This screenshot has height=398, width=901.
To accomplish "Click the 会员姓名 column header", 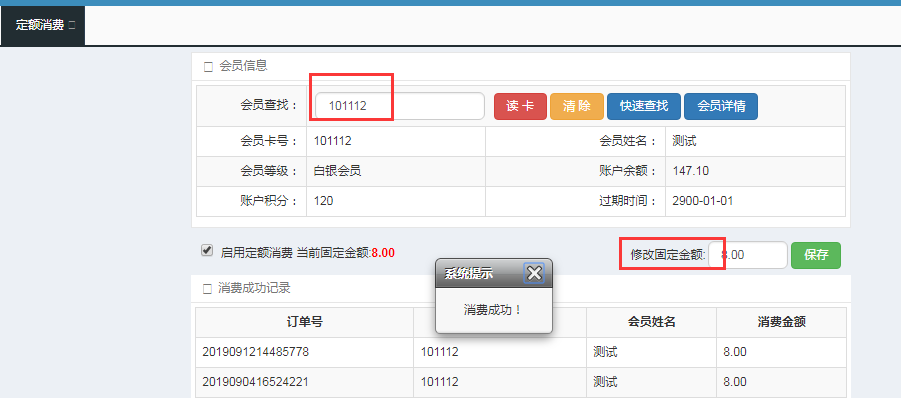I will [x=651, y=322].
